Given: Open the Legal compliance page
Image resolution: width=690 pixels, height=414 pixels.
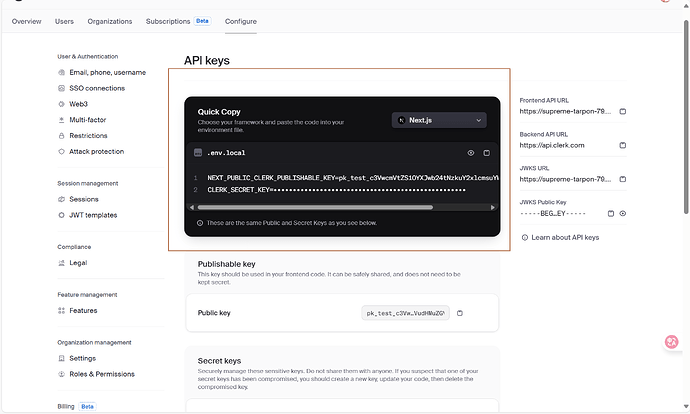Looking at the screenshot, I should (78, 263).
